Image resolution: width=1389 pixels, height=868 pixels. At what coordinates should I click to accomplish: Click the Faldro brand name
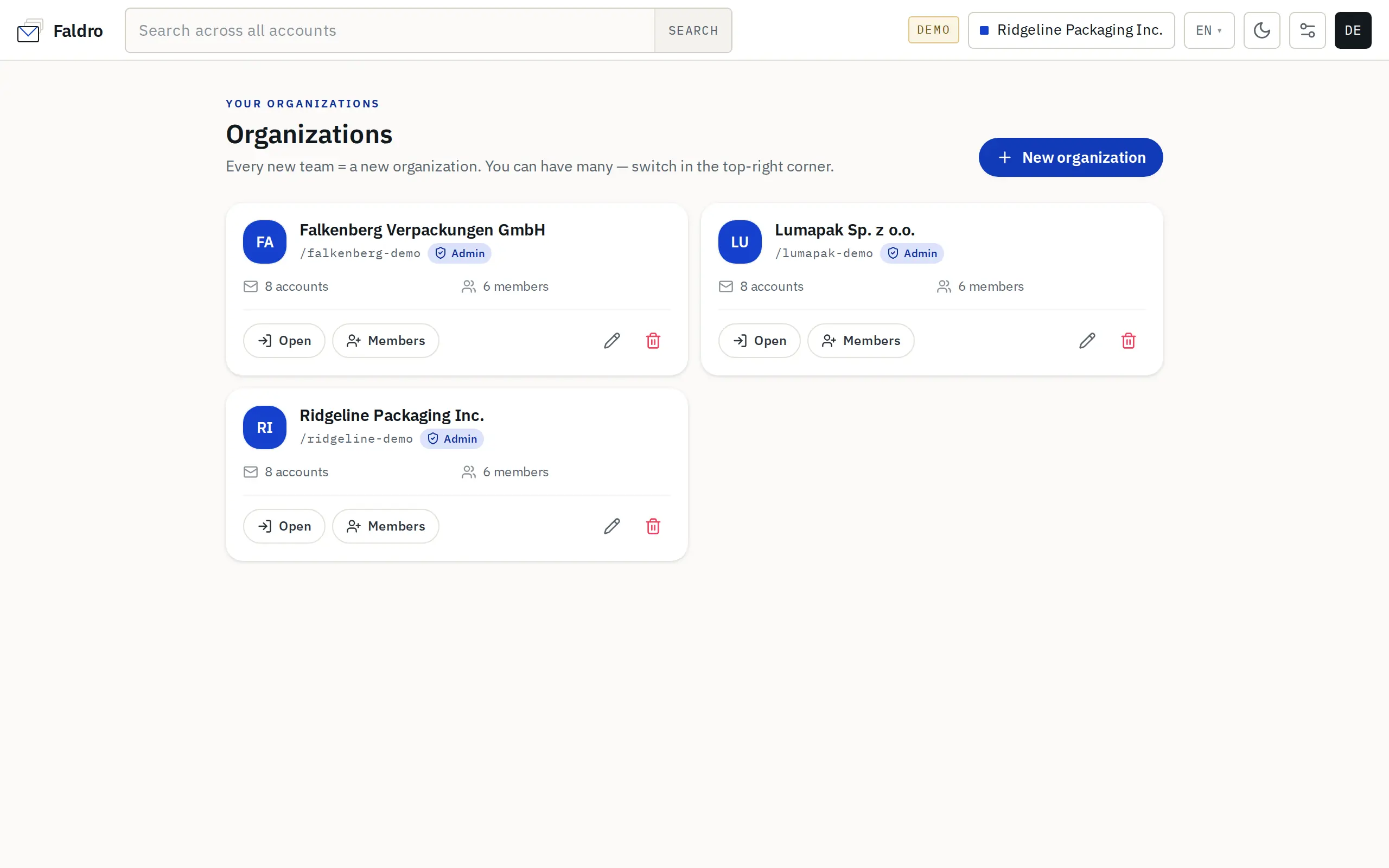click(x=78, y=30)
